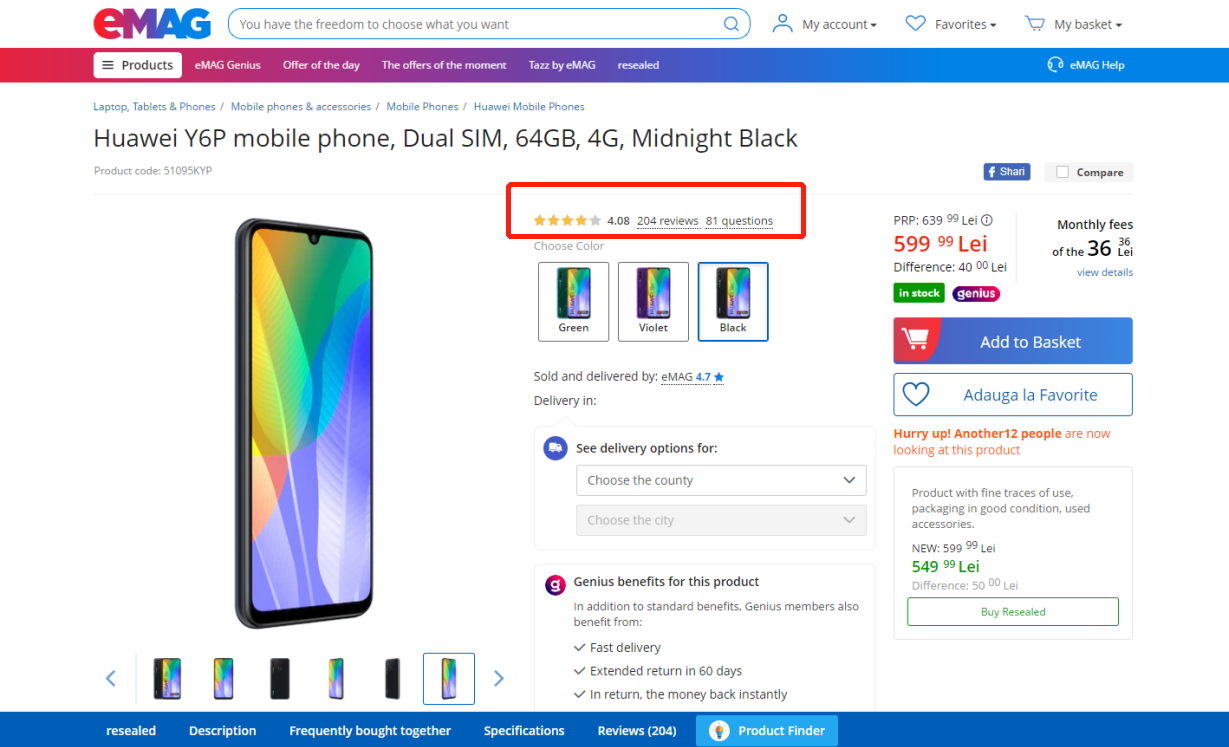Open the Reviews (204) tab
This screenshot has height=747, width=1229.
point(637,731)
